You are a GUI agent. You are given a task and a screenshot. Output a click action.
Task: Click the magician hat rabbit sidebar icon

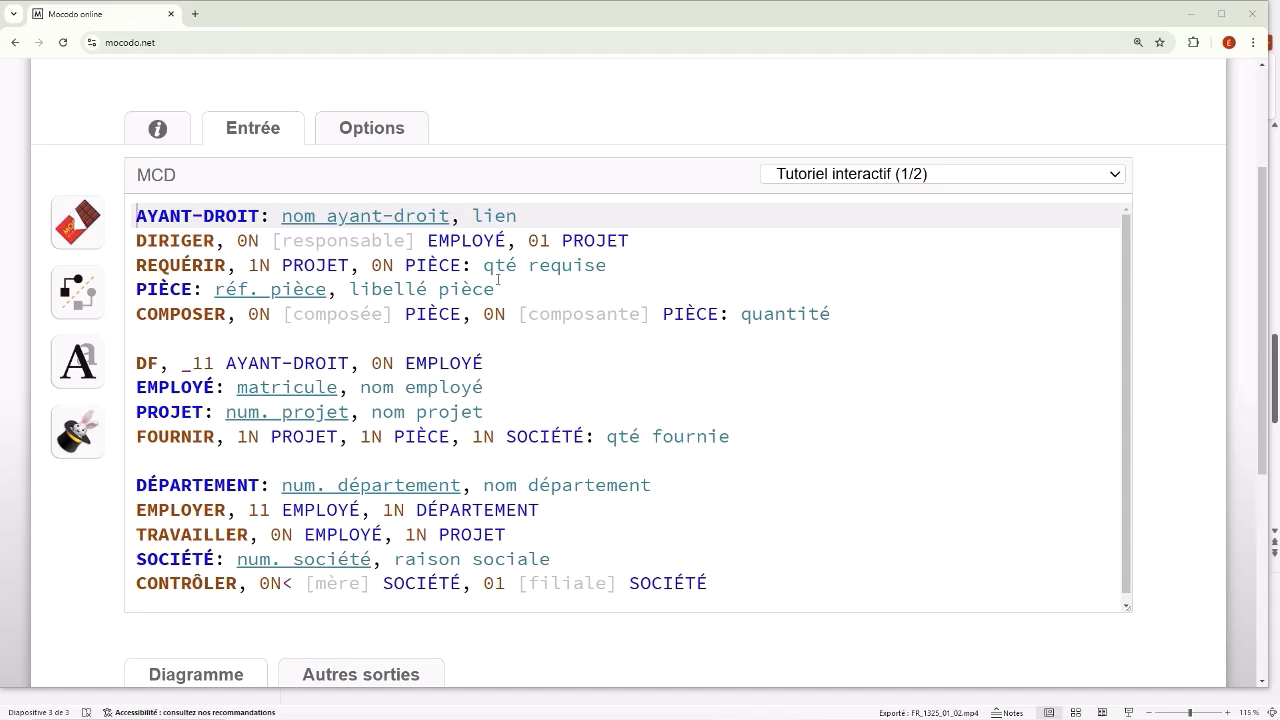(78, 432)
